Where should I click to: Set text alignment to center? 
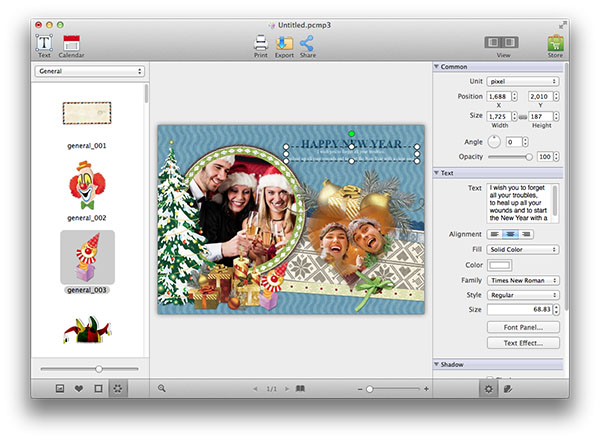coord(510,234)
